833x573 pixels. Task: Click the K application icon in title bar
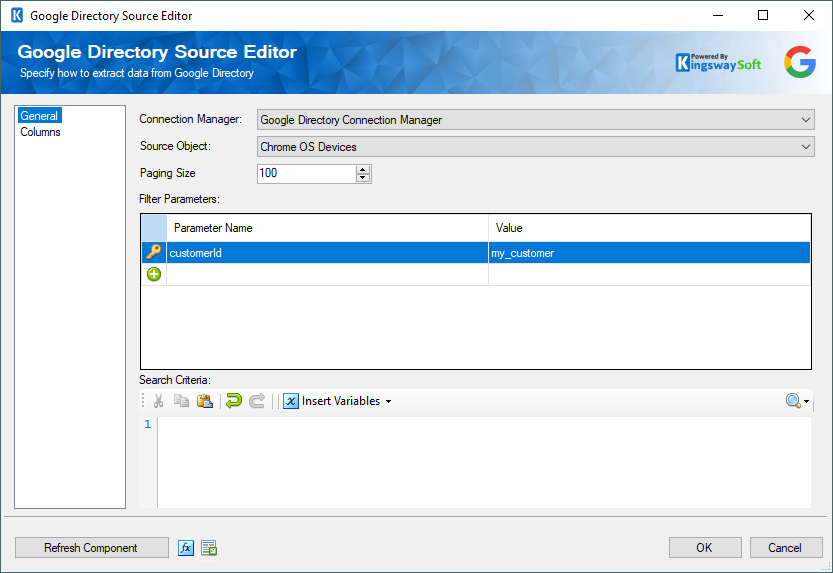click(x=17, y=15)
